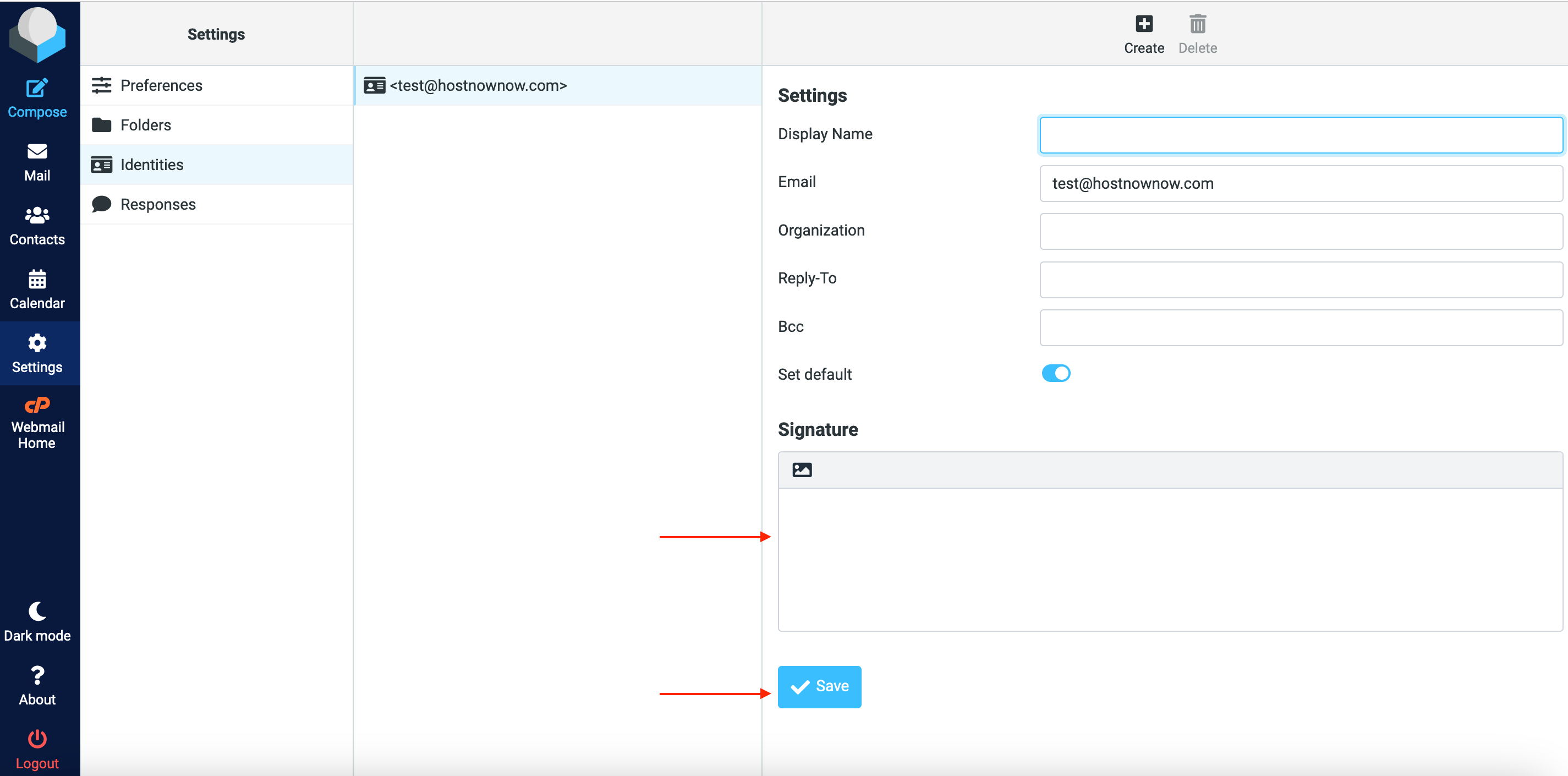The height and width of the screenshot is (776, 1568).
Task: Click the Email input field
Action: tap(1301, 183)
